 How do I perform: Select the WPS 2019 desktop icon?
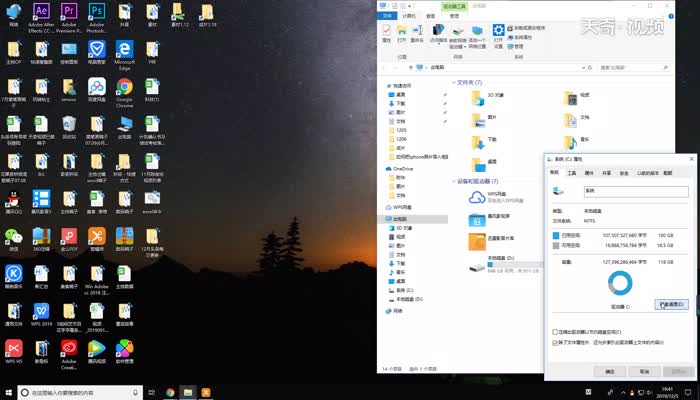pyautogui.click(x=41, y=314)
